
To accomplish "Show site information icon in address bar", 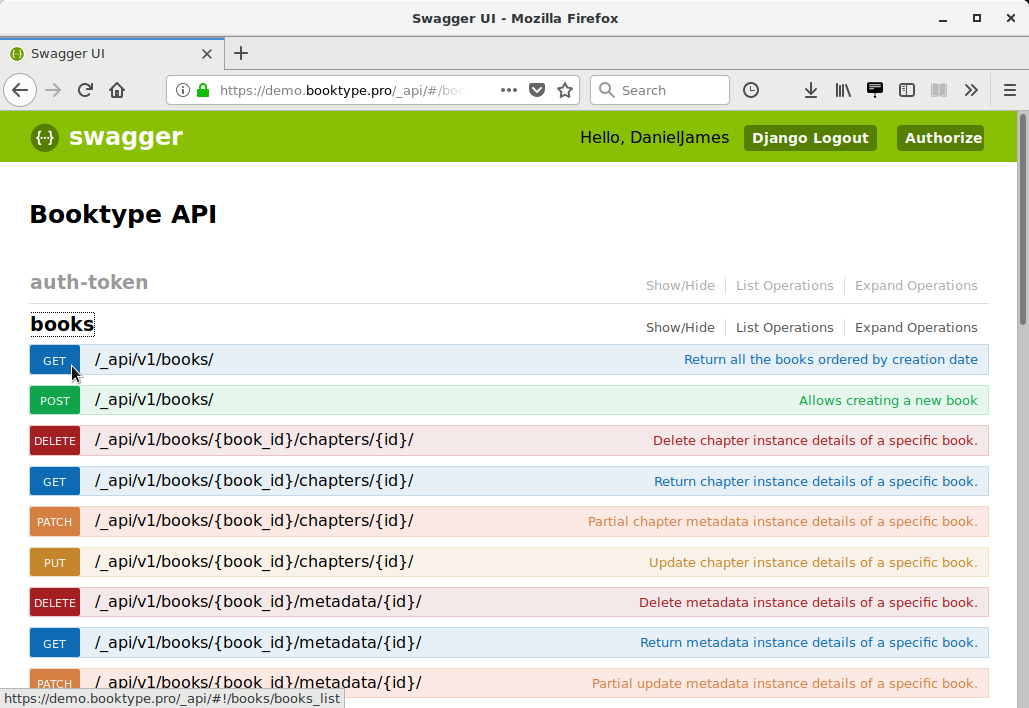I will 183,90.
